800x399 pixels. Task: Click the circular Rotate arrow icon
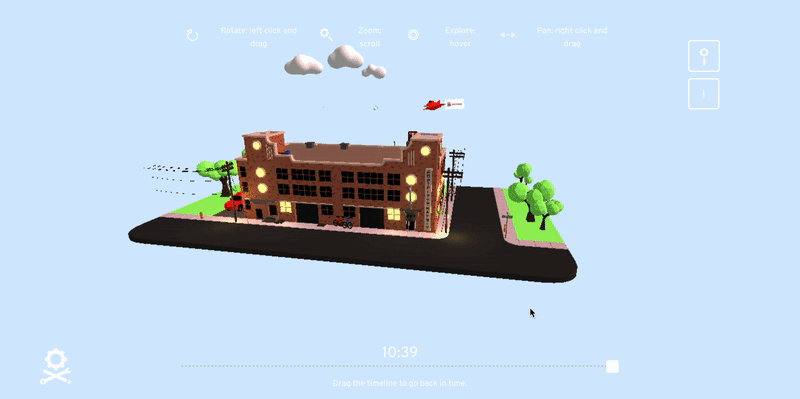click(192, 35)
